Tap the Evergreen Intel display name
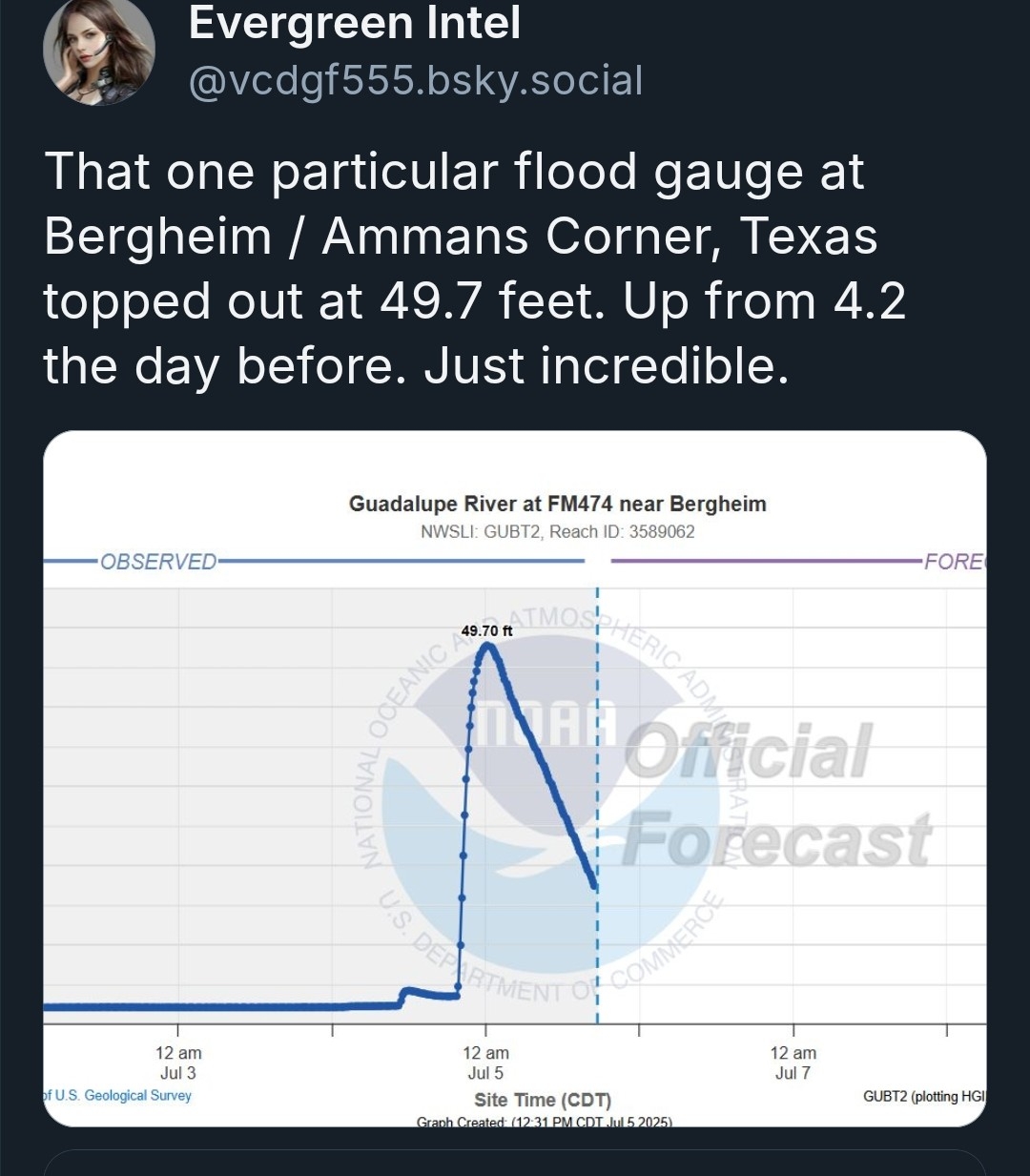Image resolution: width=1030 pixels, height=1176 pixels. tap(355, 23)
